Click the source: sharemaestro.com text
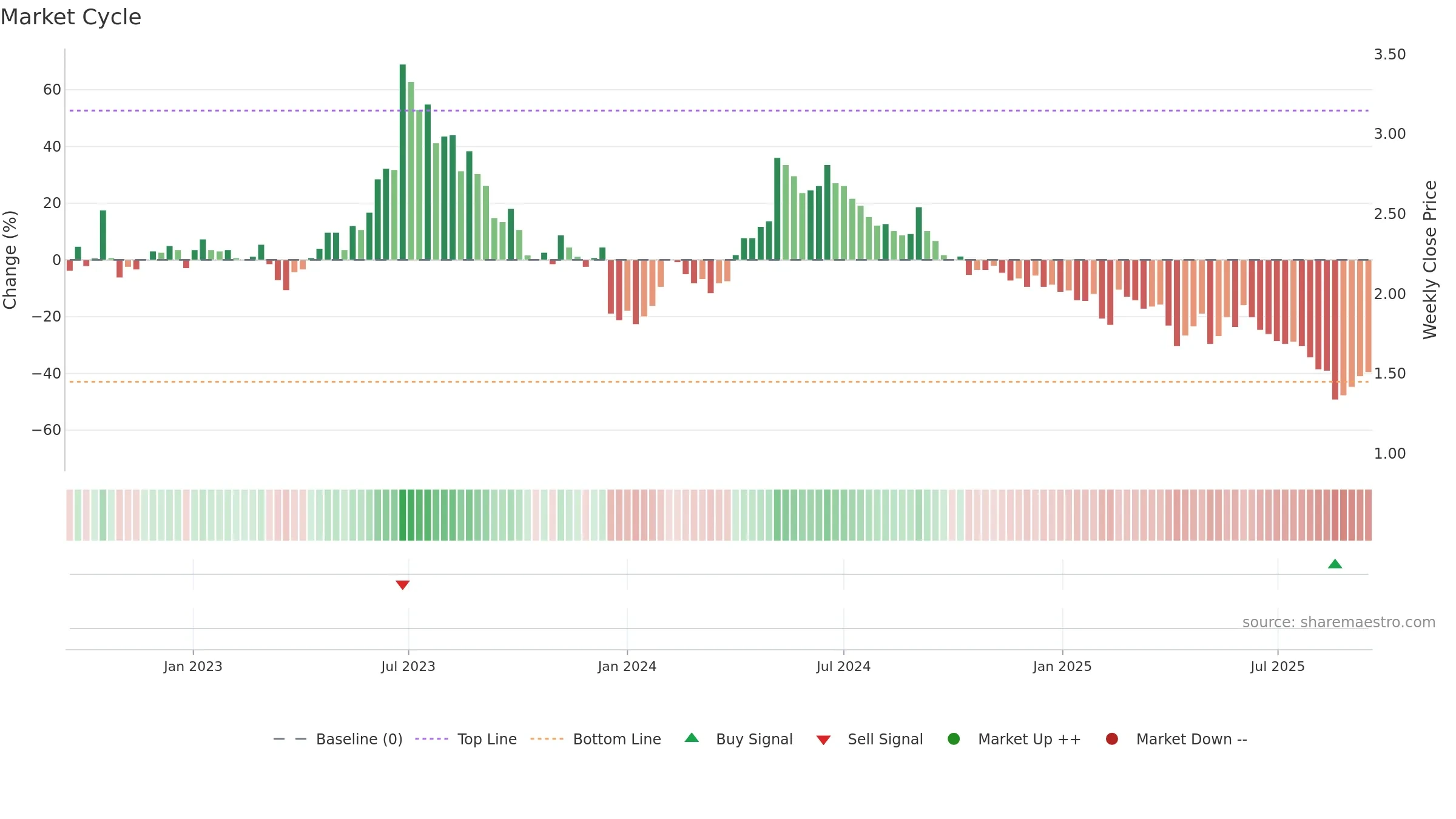Screen dimensions: 1456x819 click(x=1339, y=622)
